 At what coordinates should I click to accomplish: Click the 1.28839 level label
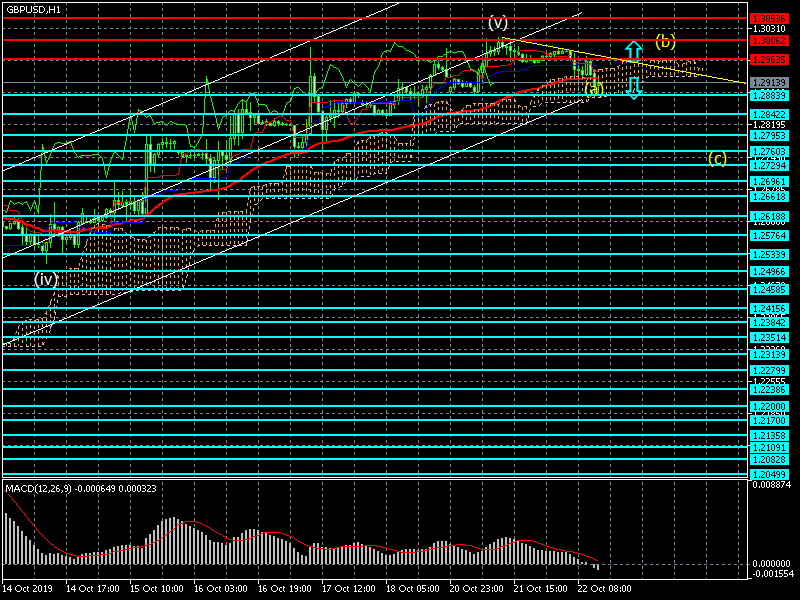[769, 95]
